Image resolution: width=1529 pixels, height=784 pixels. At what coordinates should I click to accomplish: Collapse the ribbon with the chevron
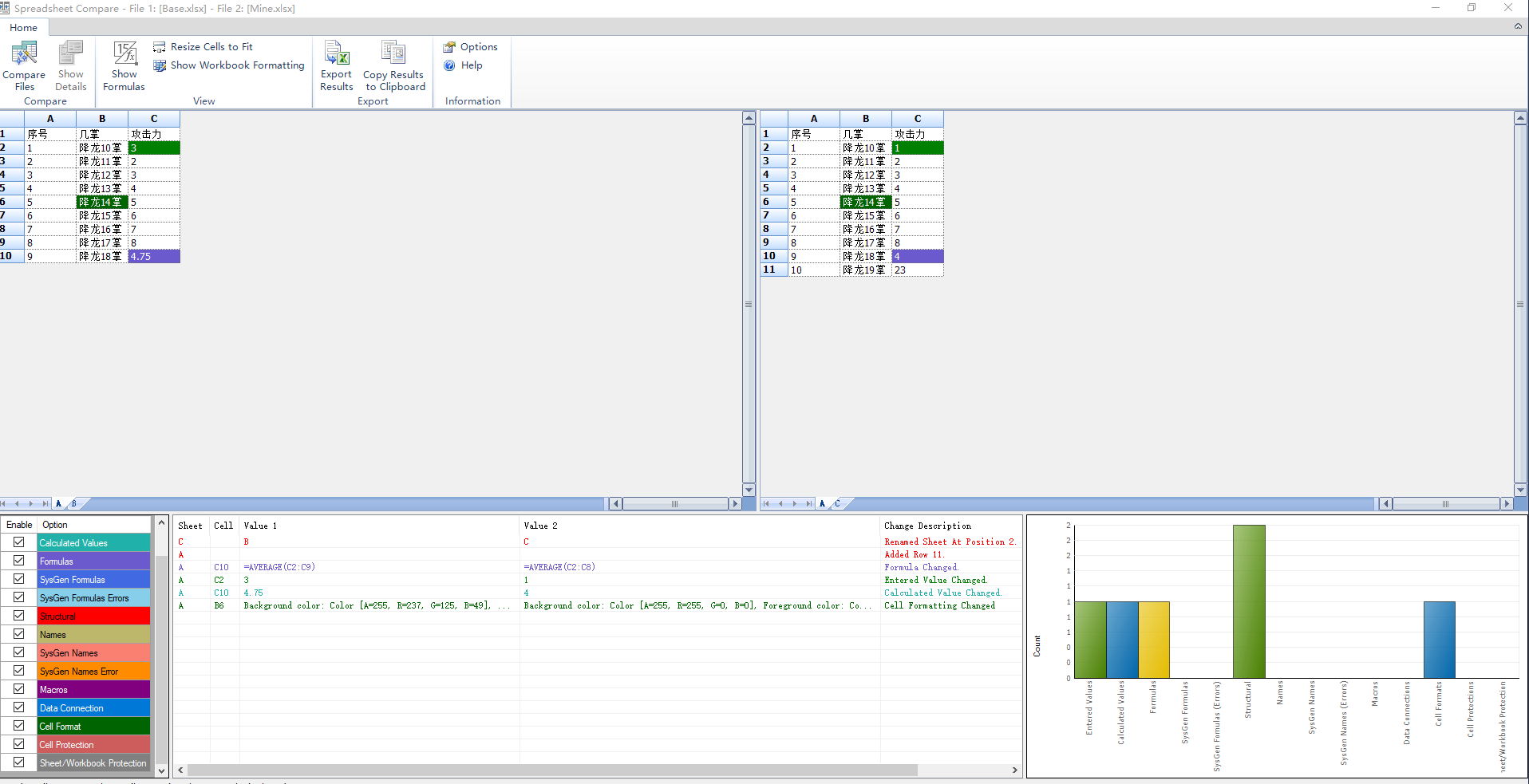point(1518,26)
